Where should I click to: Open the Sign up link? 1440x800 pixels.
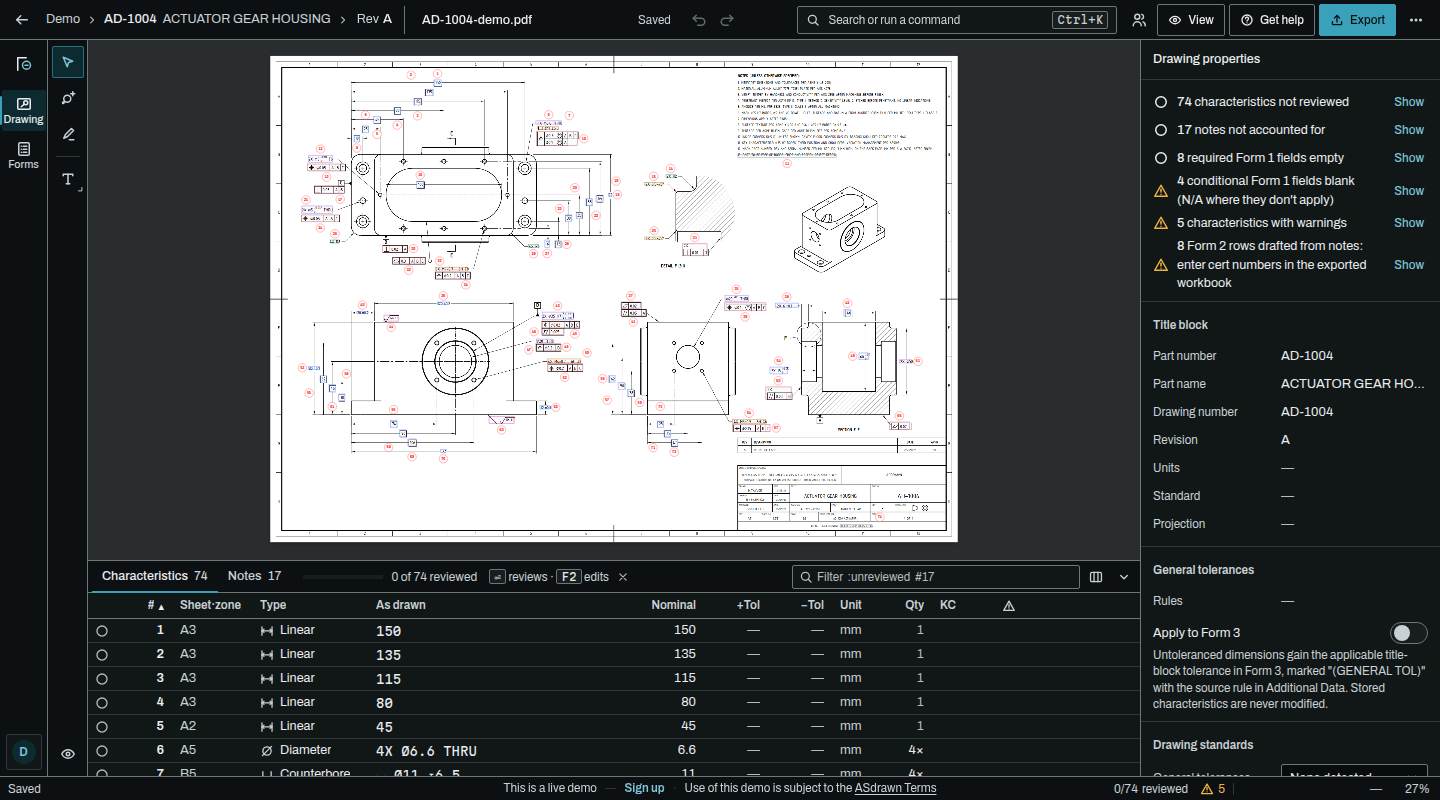pyautogui.click(x=644, y=788)
